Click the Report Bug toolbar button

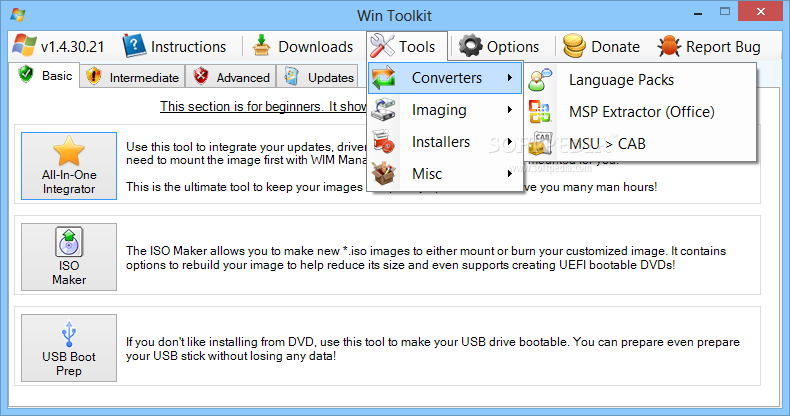[709, 46]
